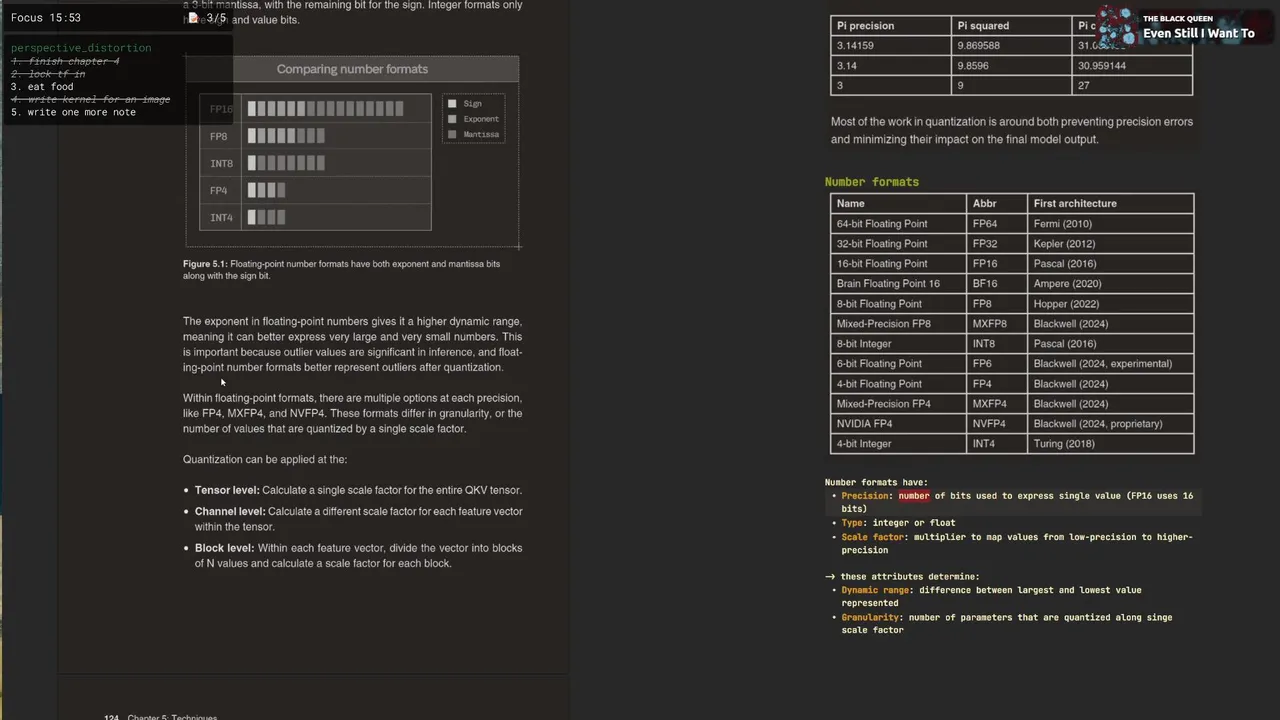Click the 'Number formats have:' line

(876, 482)
